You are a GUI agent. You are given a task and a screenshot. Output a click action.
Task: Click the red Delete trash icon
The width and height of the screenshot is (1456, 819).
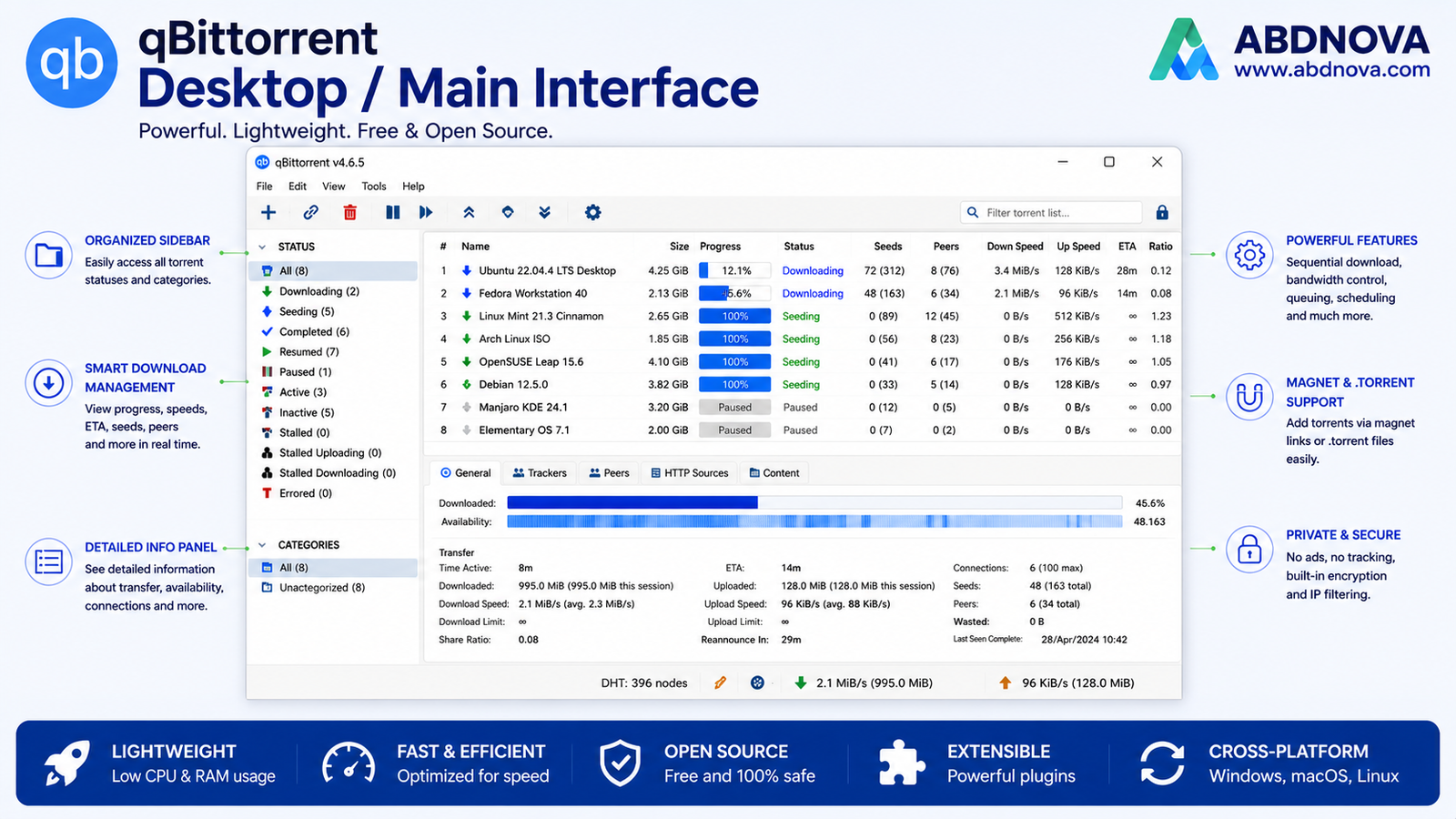[349, 212]
